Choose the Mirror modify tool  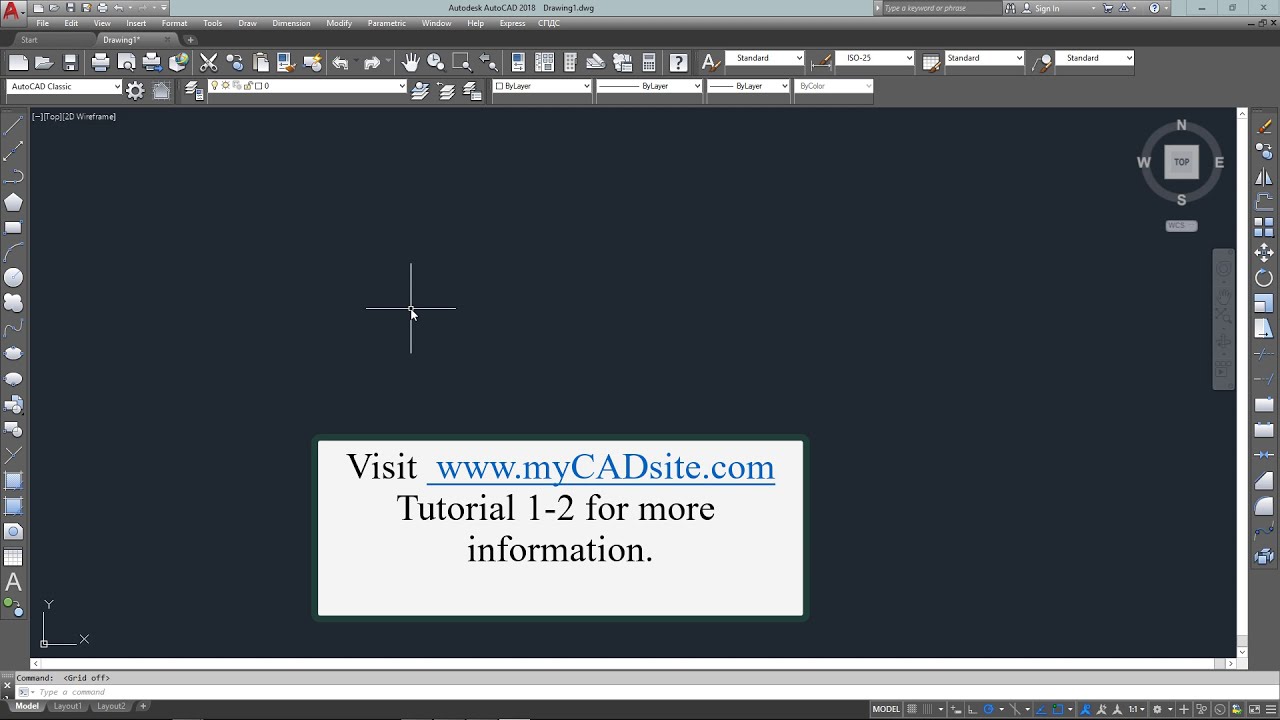point(1264,177)
